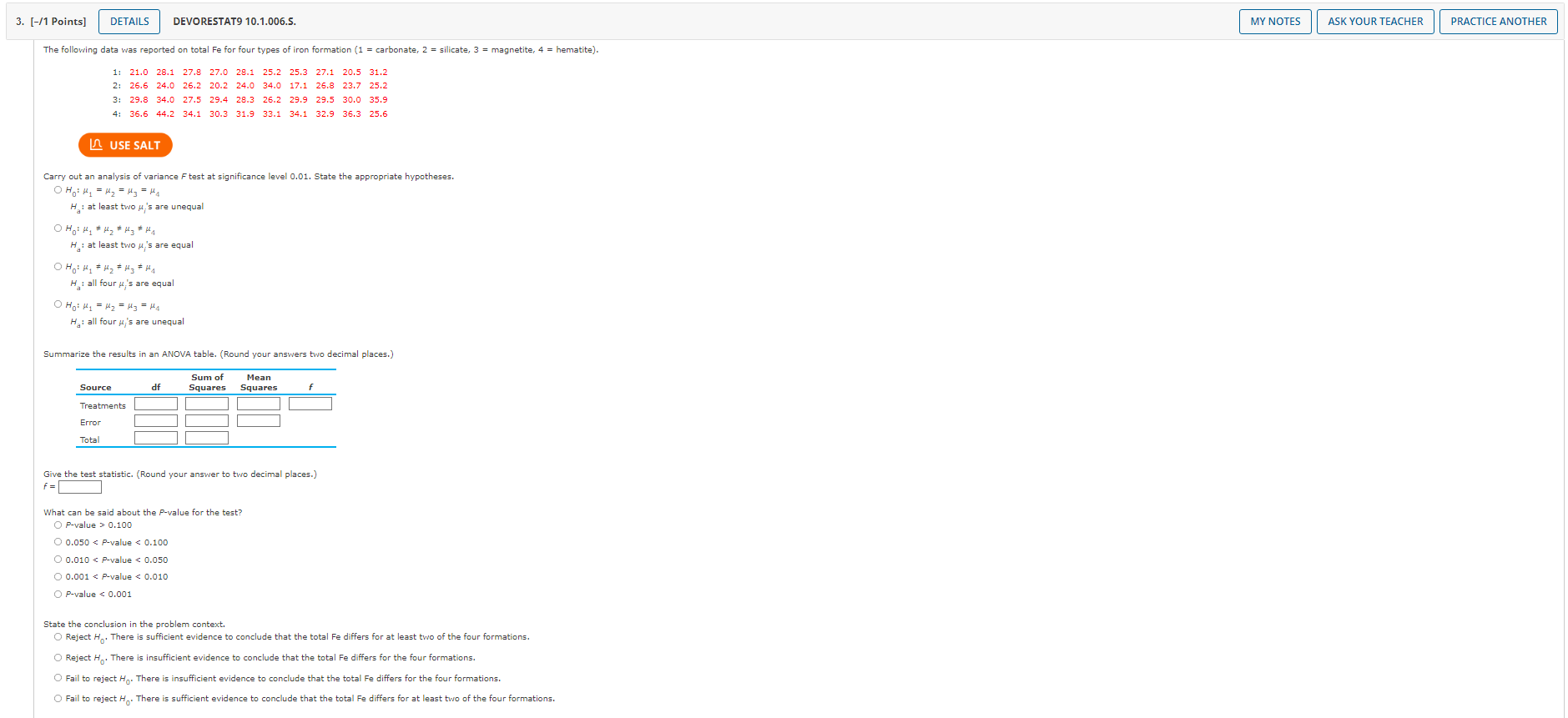Viewport: 1568px width, 718px height.
Task: Choose 0.001 < P-value < 0.010 option
Action: coord(58,577)
